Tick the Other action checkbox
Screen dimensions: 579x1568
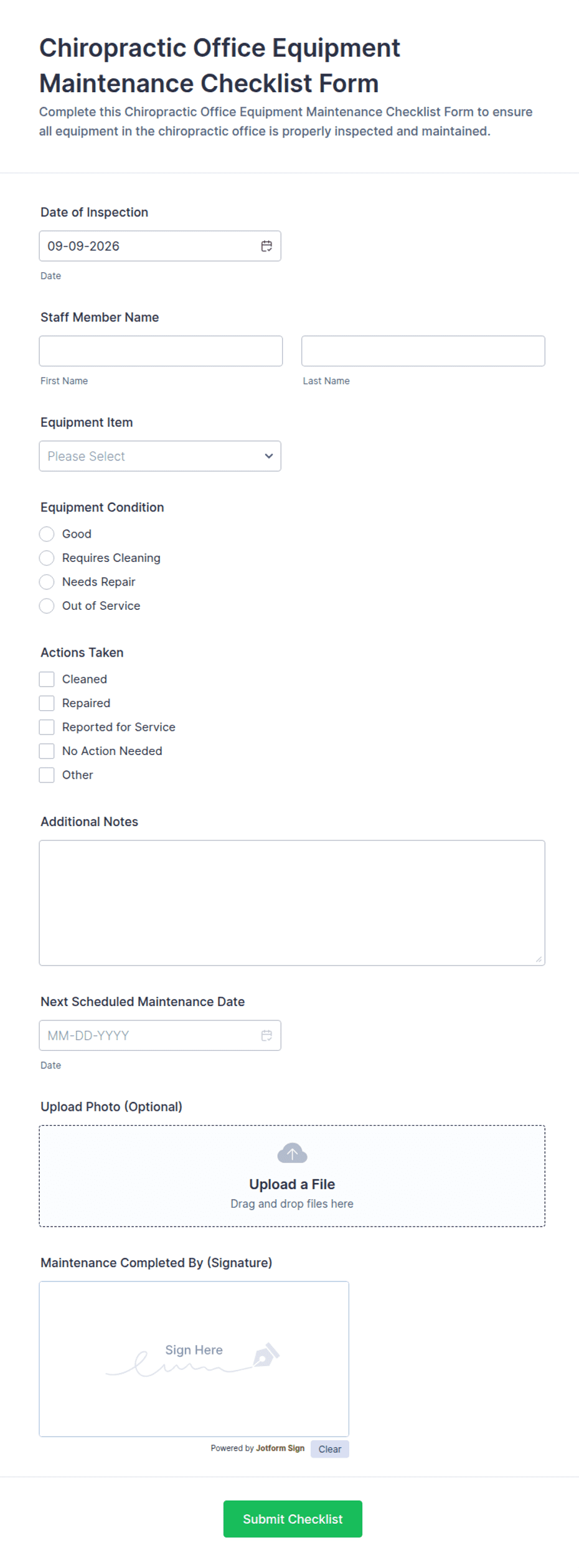(47, 775)
